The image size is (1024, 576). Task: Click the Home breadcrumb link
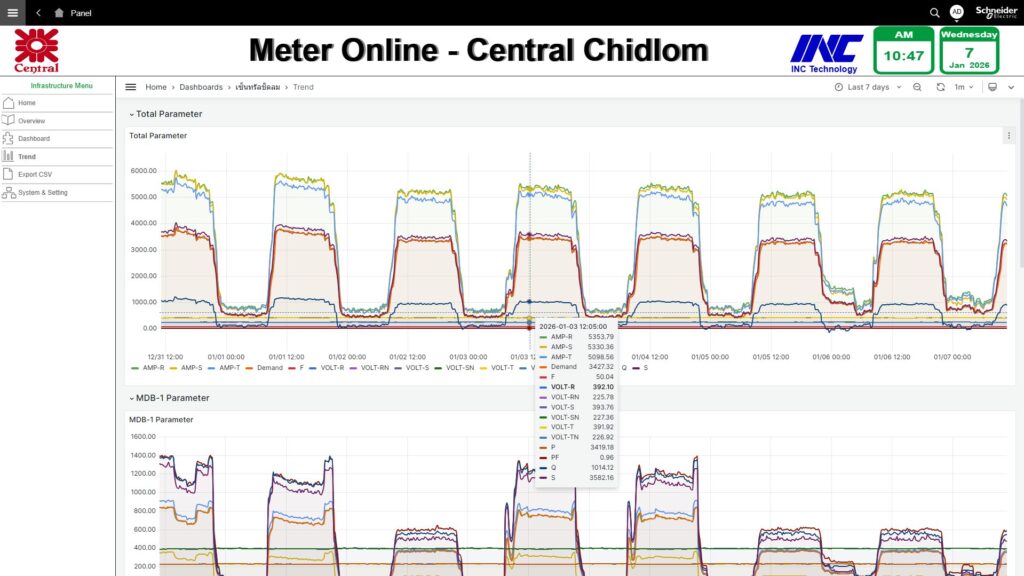coord(155,87)
